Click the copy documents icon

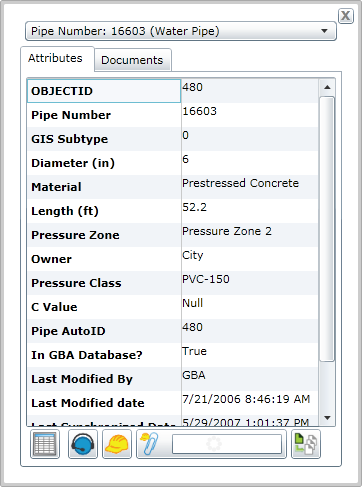pyautogui.click(x=306, y=444)
